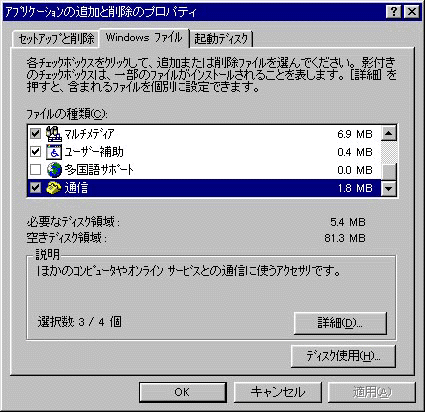
Task: Toggle the 通信 checkbox
Action: (35, 188)
